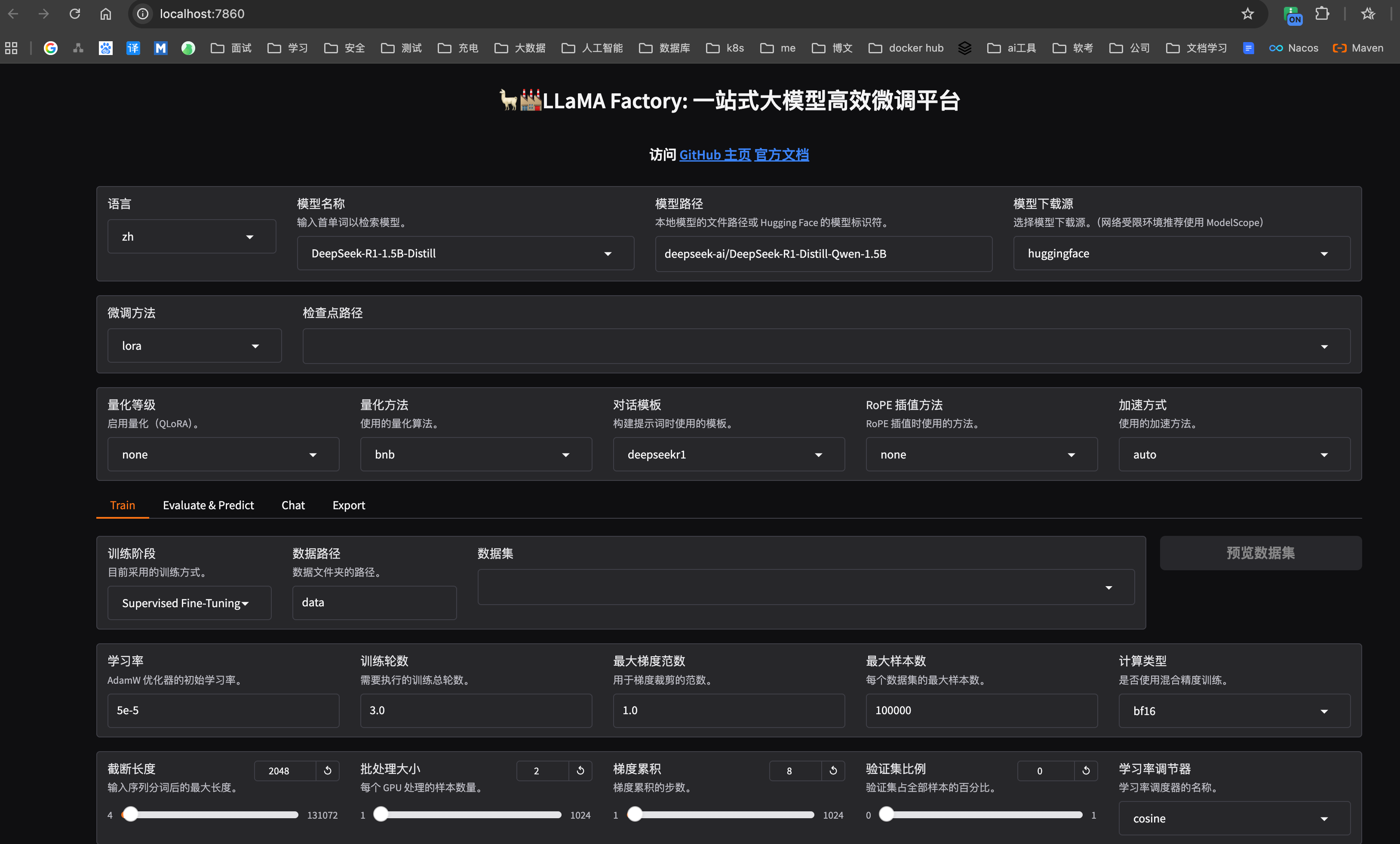Expand the 数据集 dropdown
The height and width of the screenshot is (844, 1400).
pos(806,587)
